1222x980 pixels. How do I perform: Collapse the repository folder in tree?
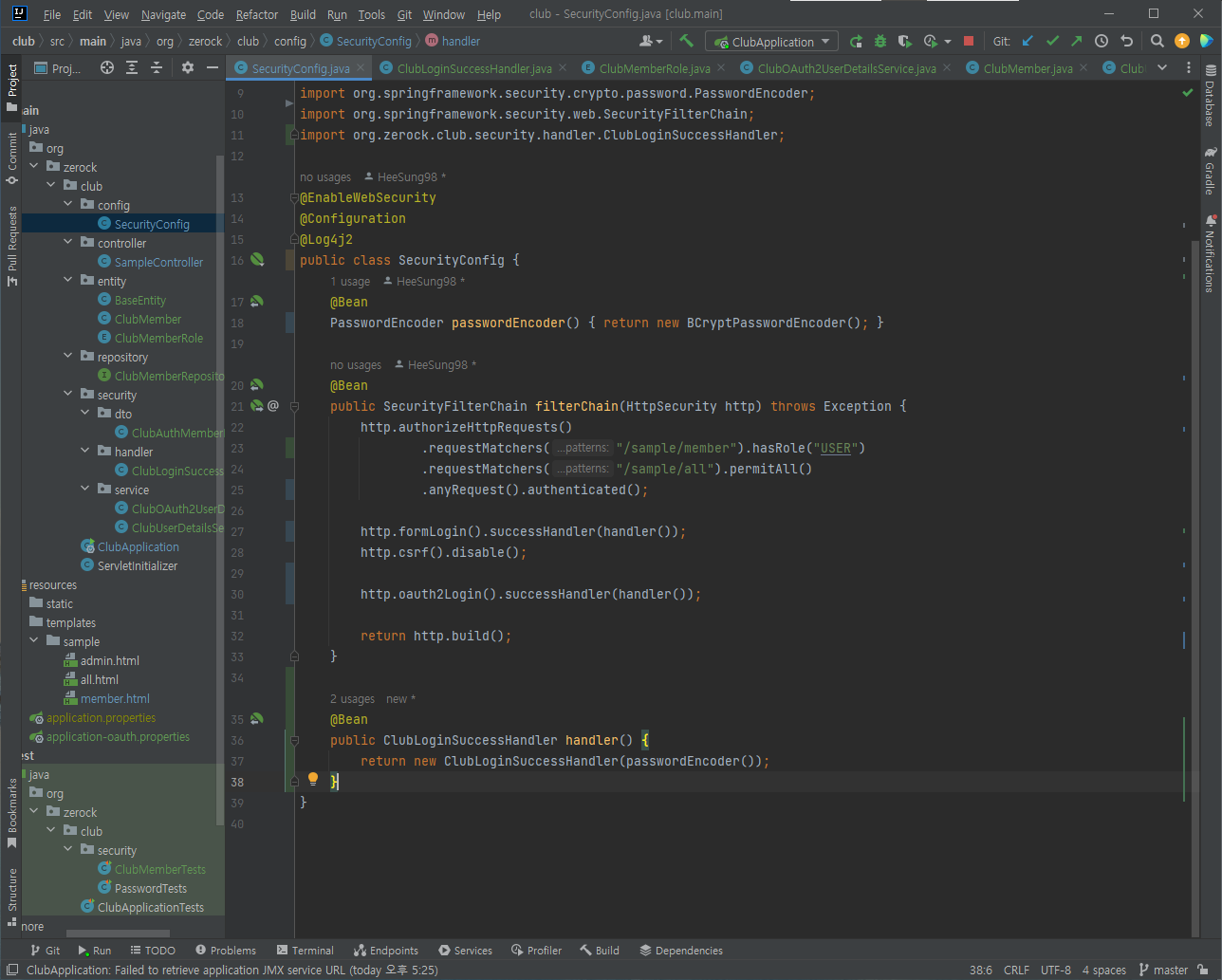(x=68, y=356)
